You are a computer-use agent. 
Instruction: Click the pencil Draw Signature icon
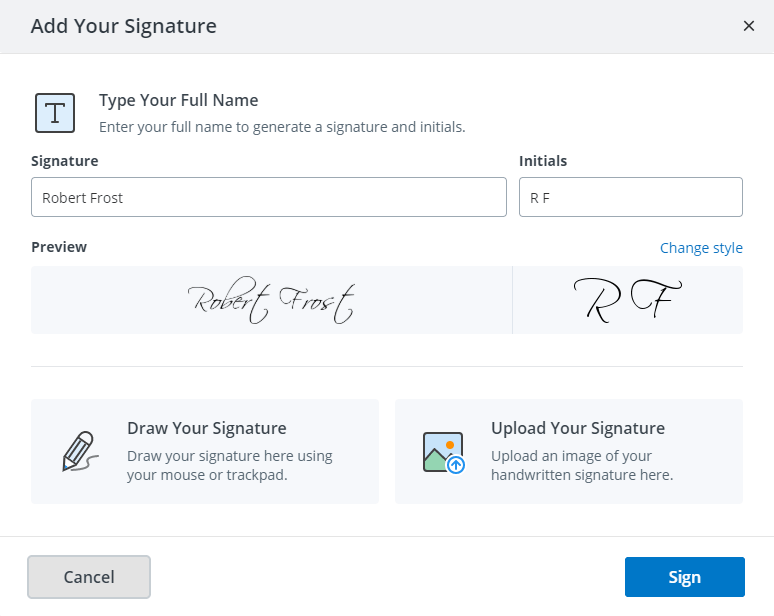click(x=79, y=452)
